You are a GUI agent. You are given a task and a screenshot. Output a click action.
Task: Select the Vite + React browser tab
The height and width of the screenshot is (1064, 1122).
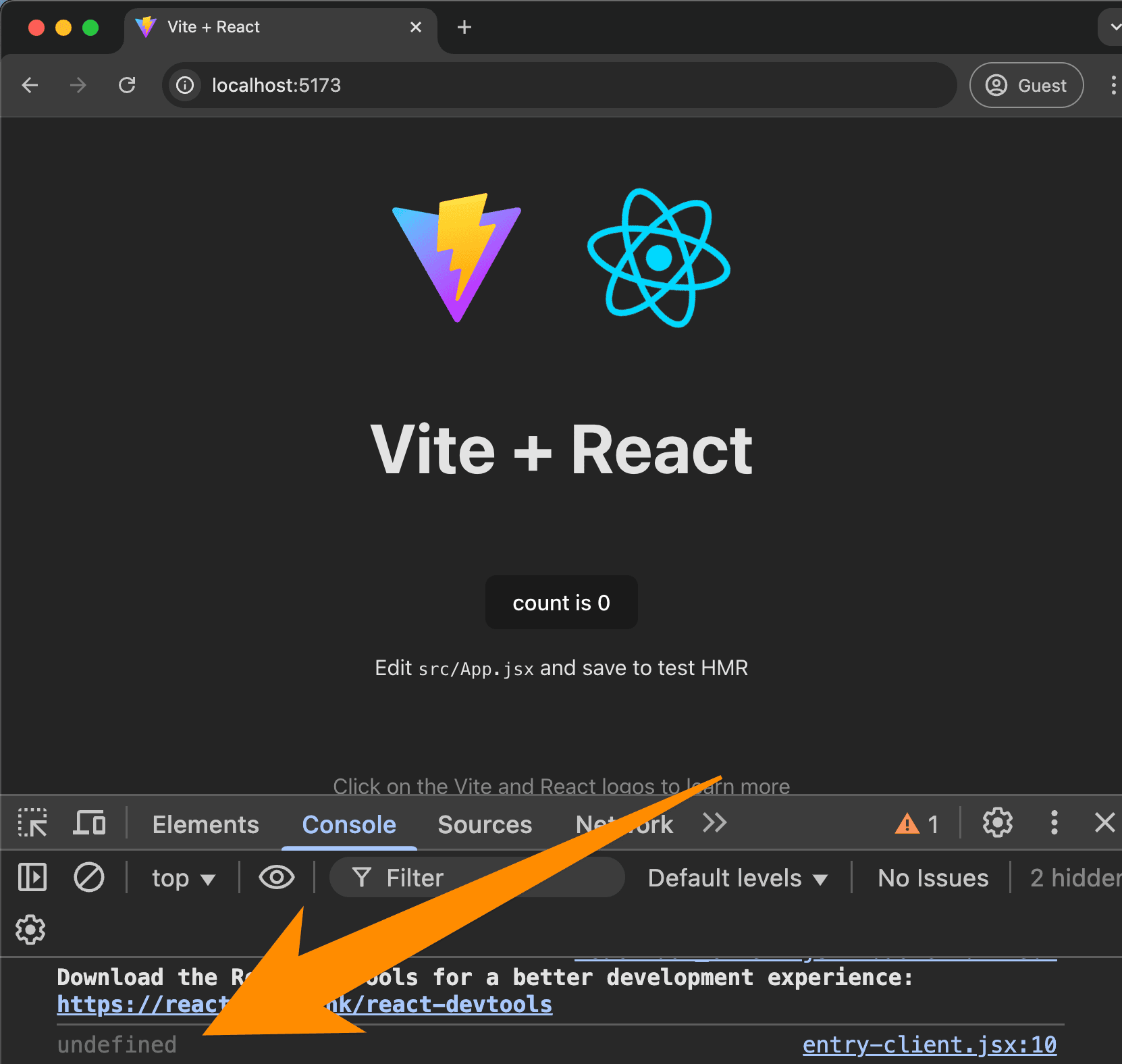(280, 27)
